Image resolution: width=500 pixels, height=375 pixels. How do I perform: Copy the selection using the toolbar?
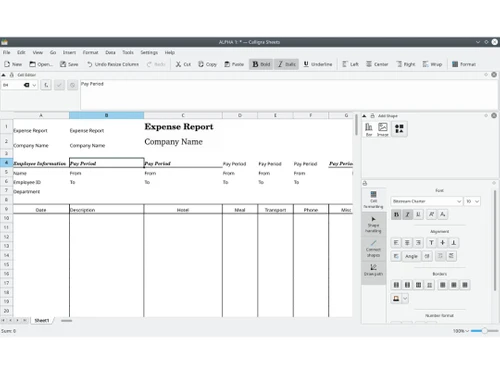pyautogui.click(x=207, y=64)
